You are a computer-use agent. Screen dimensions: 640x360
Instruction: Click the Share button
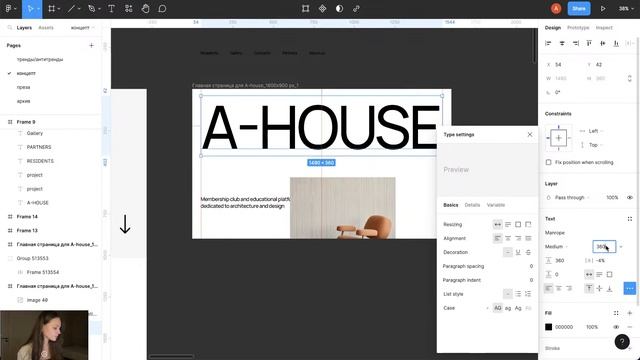click(x=579, y=9)
